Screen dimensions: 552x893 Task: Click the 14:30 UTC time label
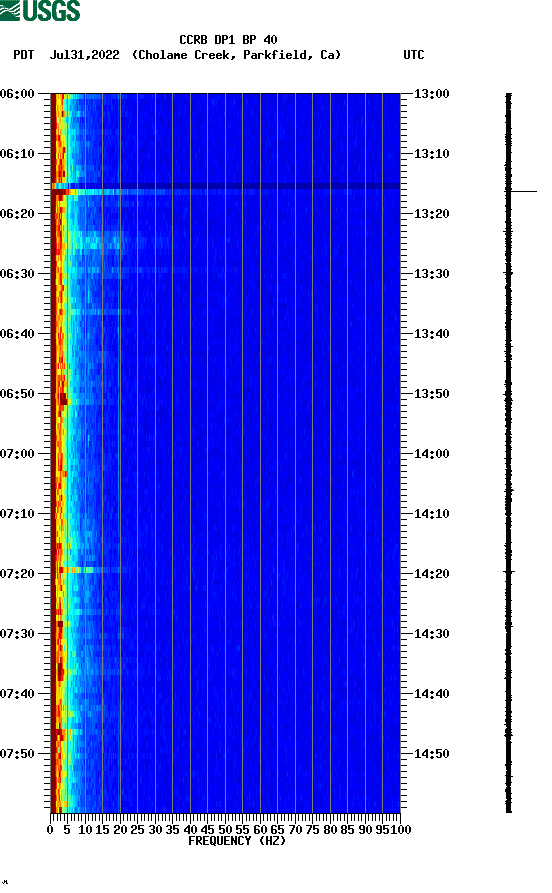coord(432,634)
